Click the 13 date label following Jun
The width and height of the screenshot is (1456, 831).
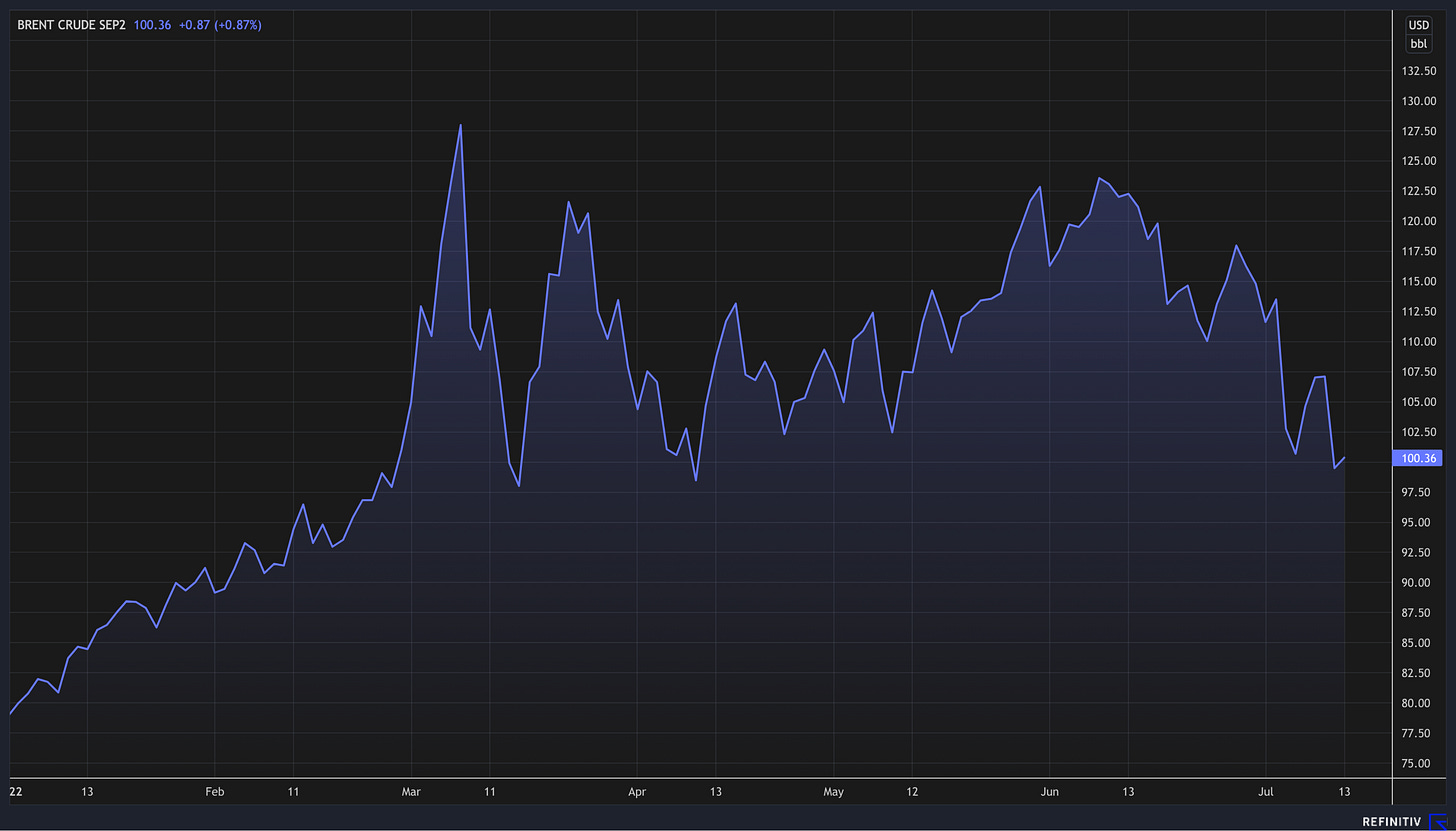point(1128,791)
